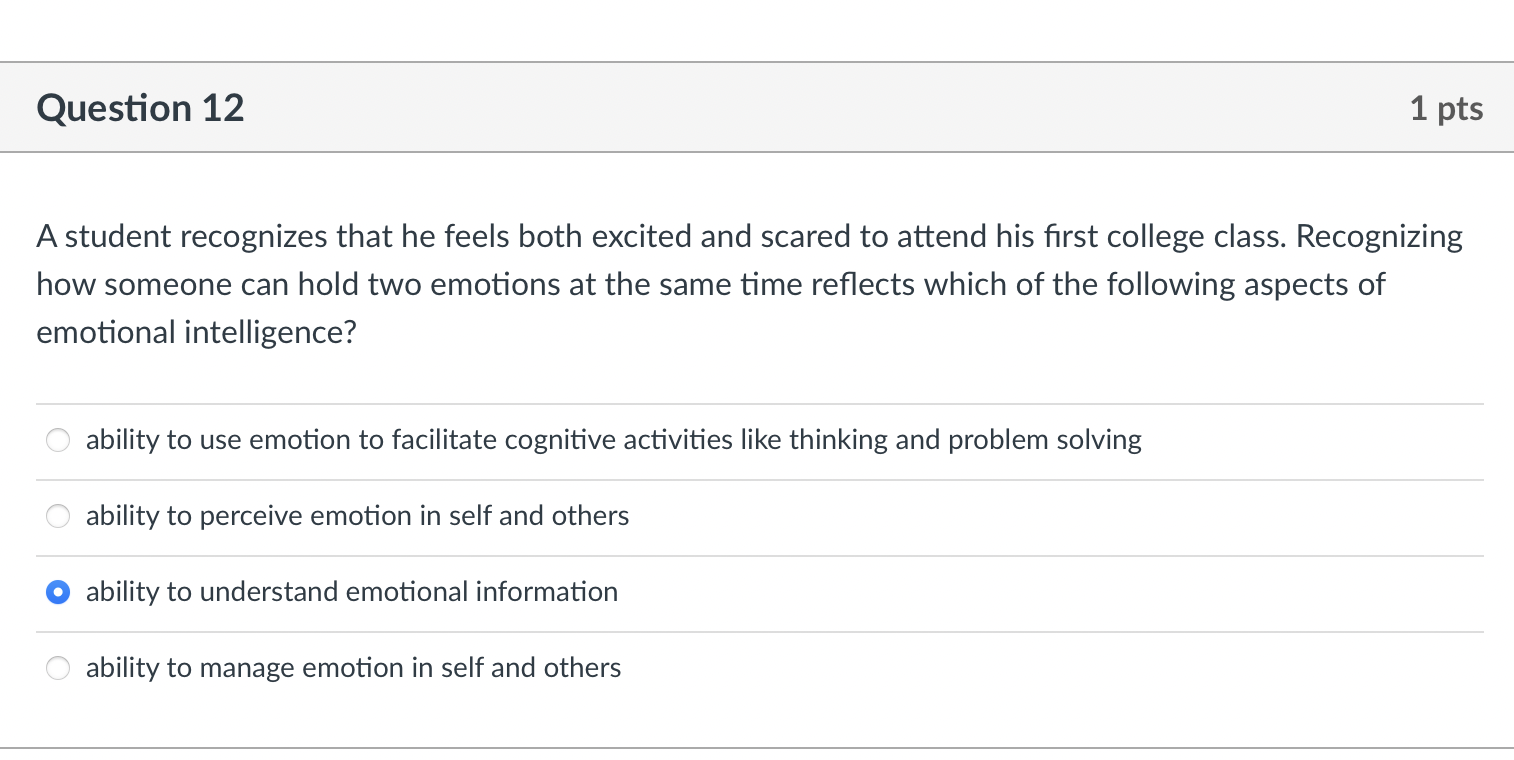Click the gray Question 12 header bar
Screen dimensions: 1514x760
point(757,108)
